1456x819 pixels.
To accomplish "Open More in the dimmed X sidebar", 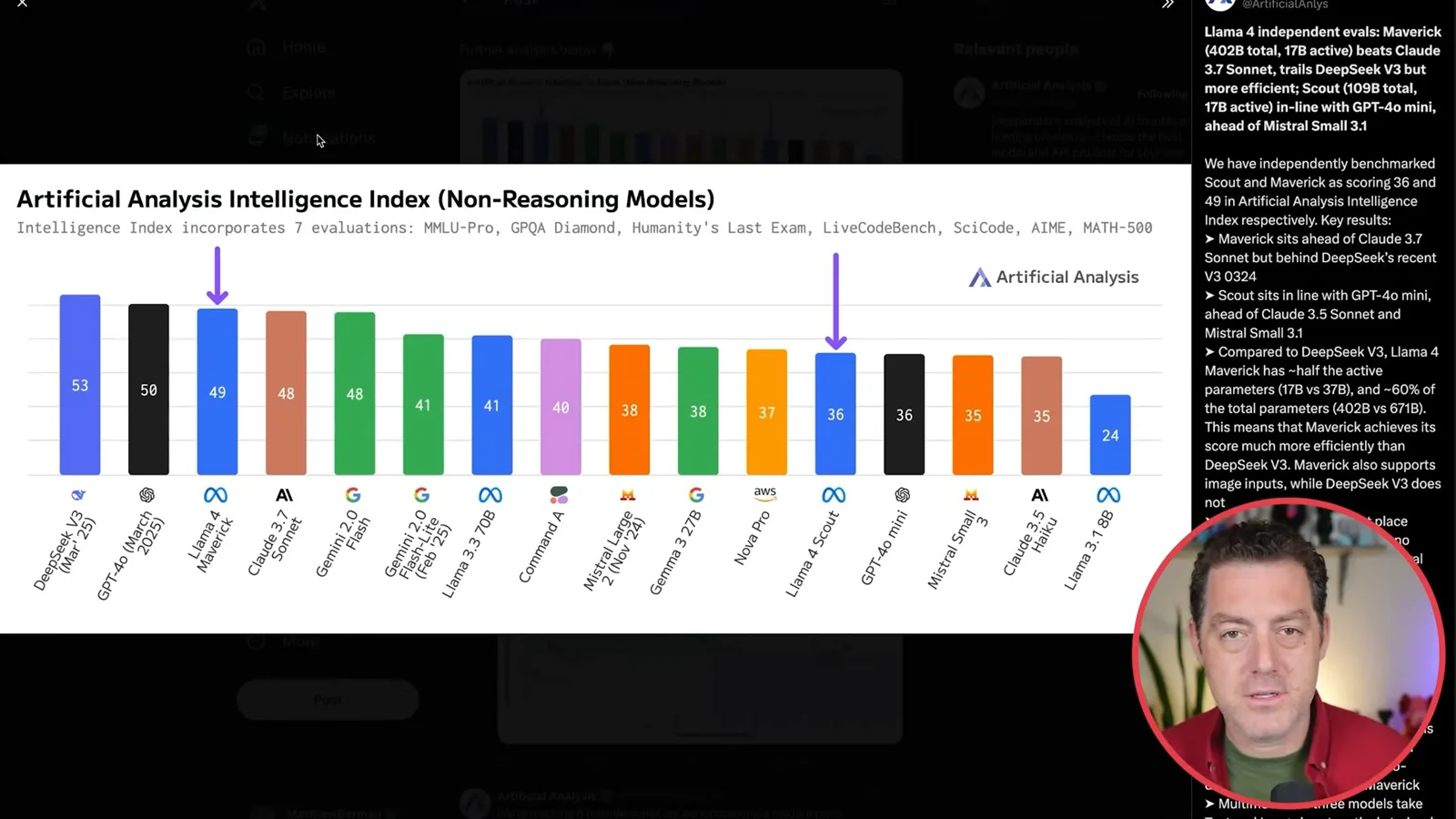I will pos(284,642).
